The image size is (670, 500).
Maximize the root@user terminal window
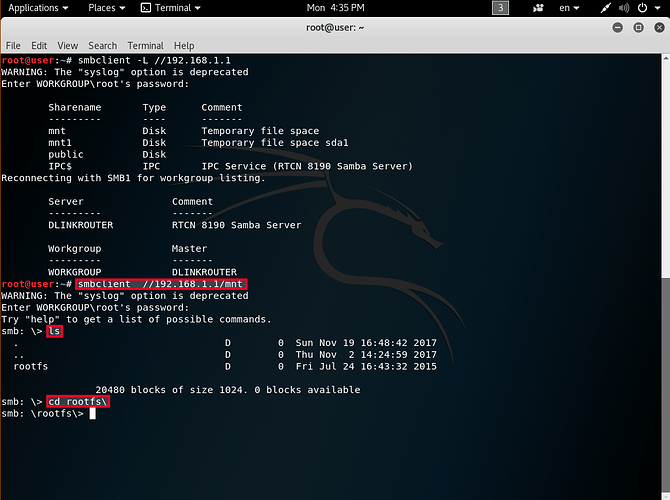[637, 27]
